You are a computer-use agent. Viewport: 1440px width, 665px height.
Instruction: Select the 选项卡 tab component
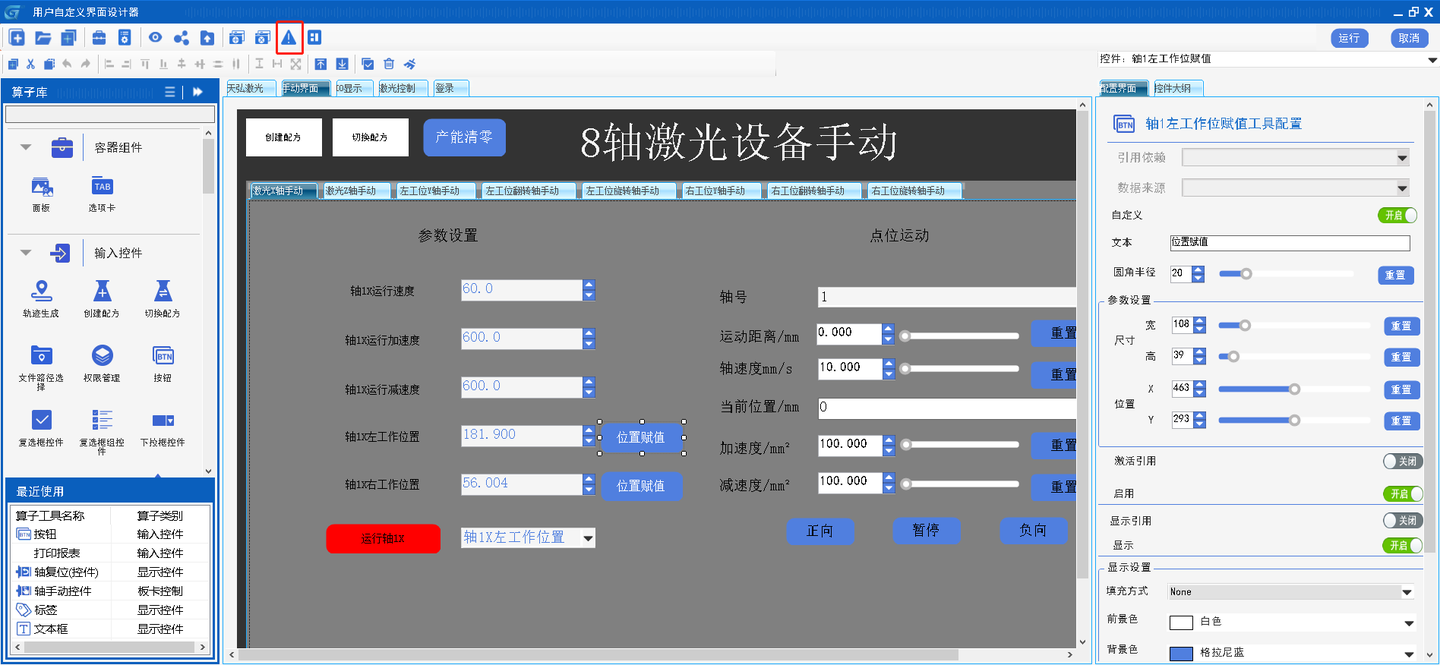point(102,194)
